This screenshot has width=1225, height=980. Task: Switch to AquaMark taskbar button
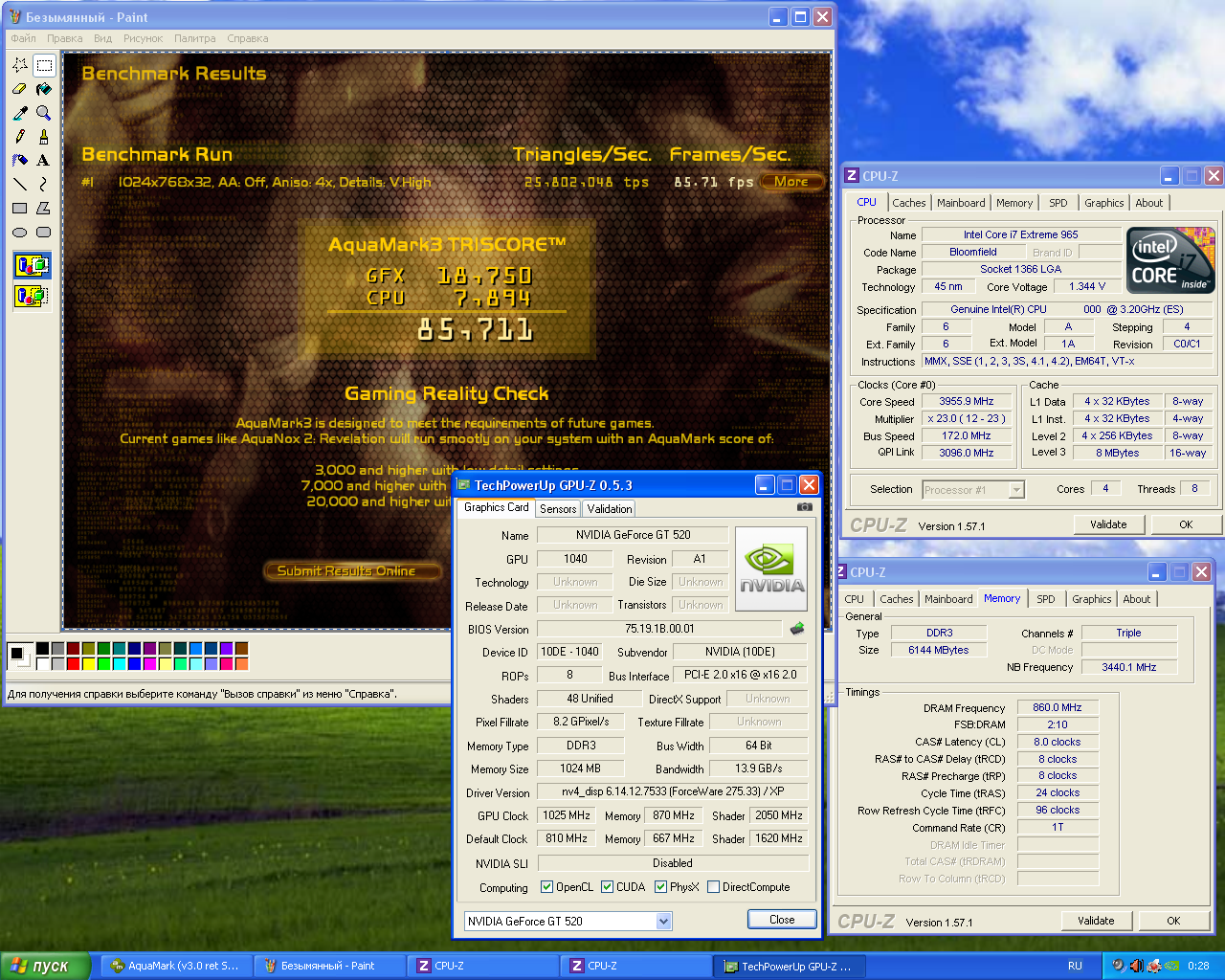175,966
